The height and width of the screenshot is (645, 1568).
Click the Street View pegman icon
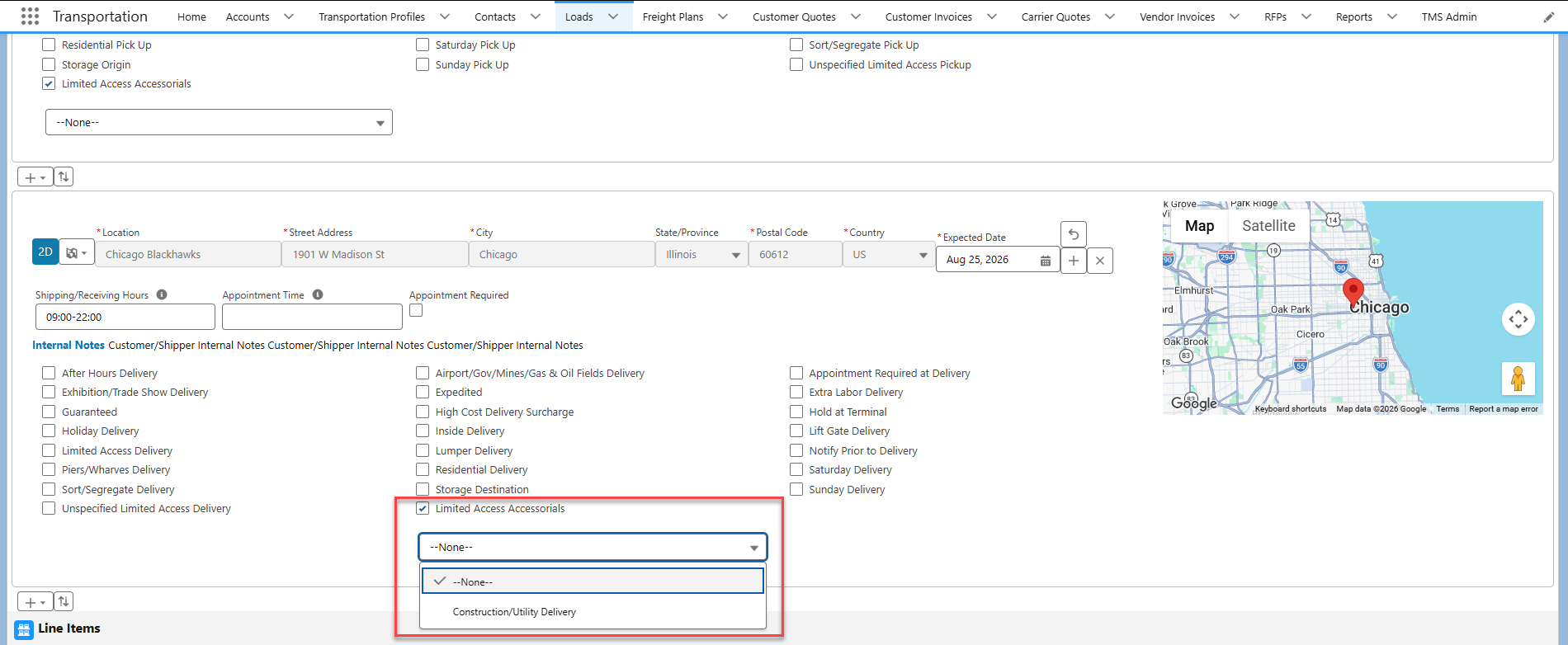coord(1518,379)
